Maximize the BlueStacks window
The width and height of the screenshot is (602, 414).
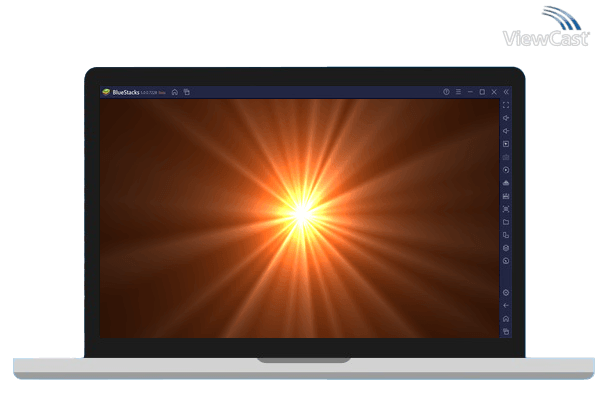[482, 92]
